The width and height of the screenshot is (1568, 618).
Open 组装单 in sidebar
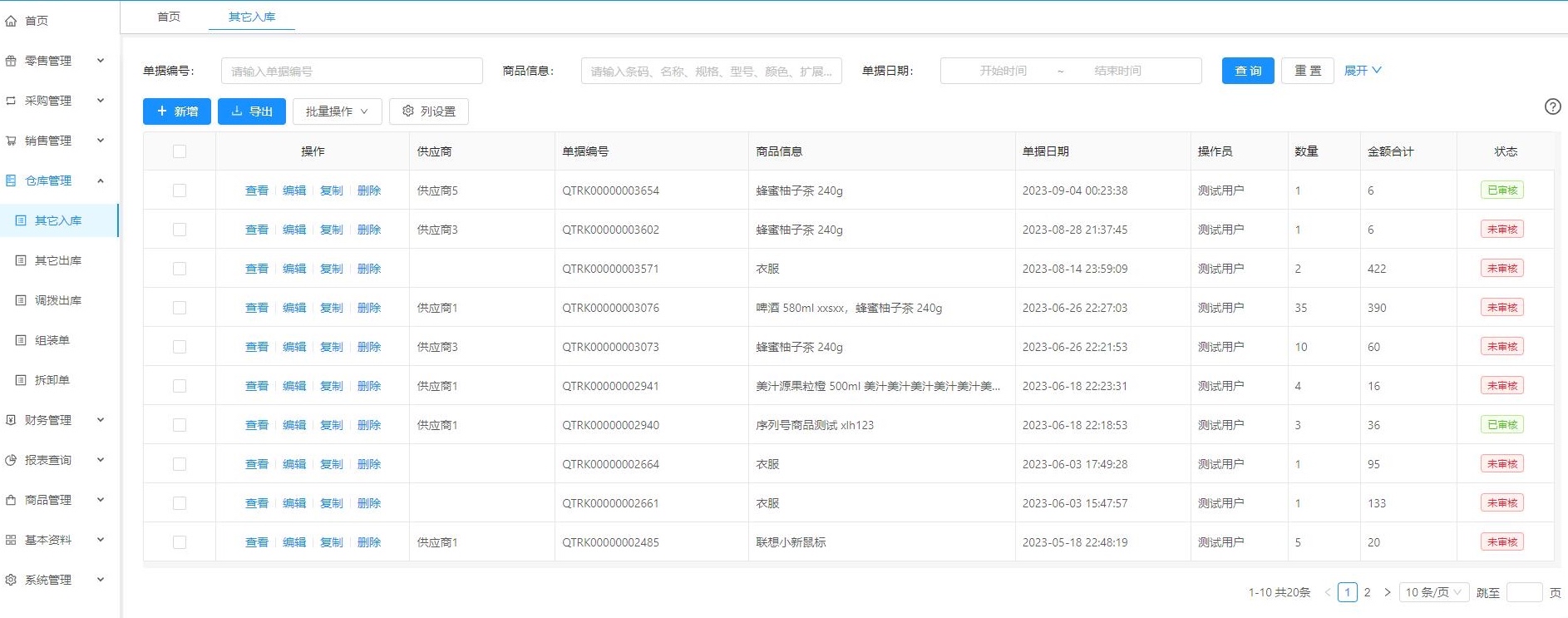pos(52,340)
